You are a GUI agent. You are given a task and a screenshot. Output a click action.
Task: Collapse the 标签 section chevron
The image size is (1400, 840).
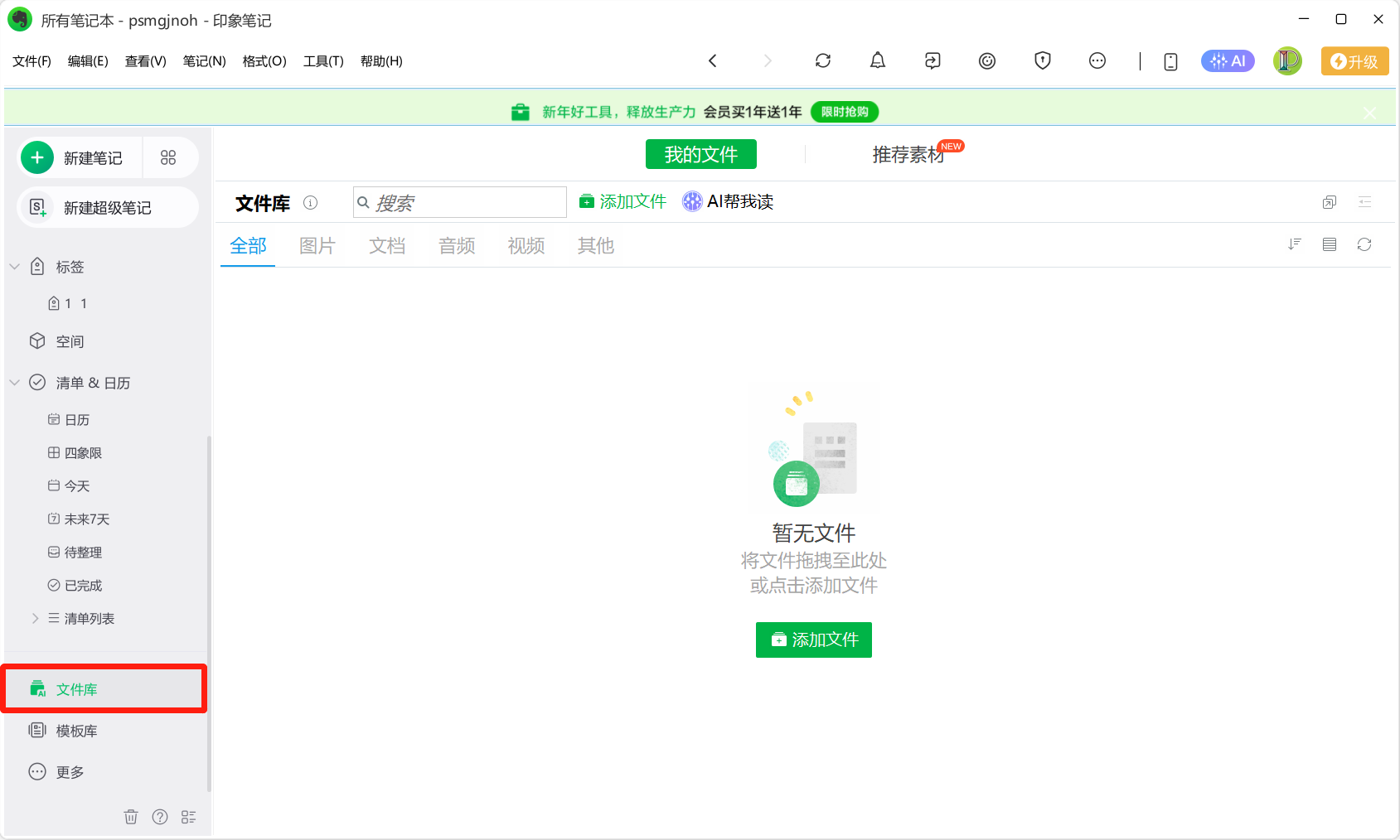coord(15,267)
